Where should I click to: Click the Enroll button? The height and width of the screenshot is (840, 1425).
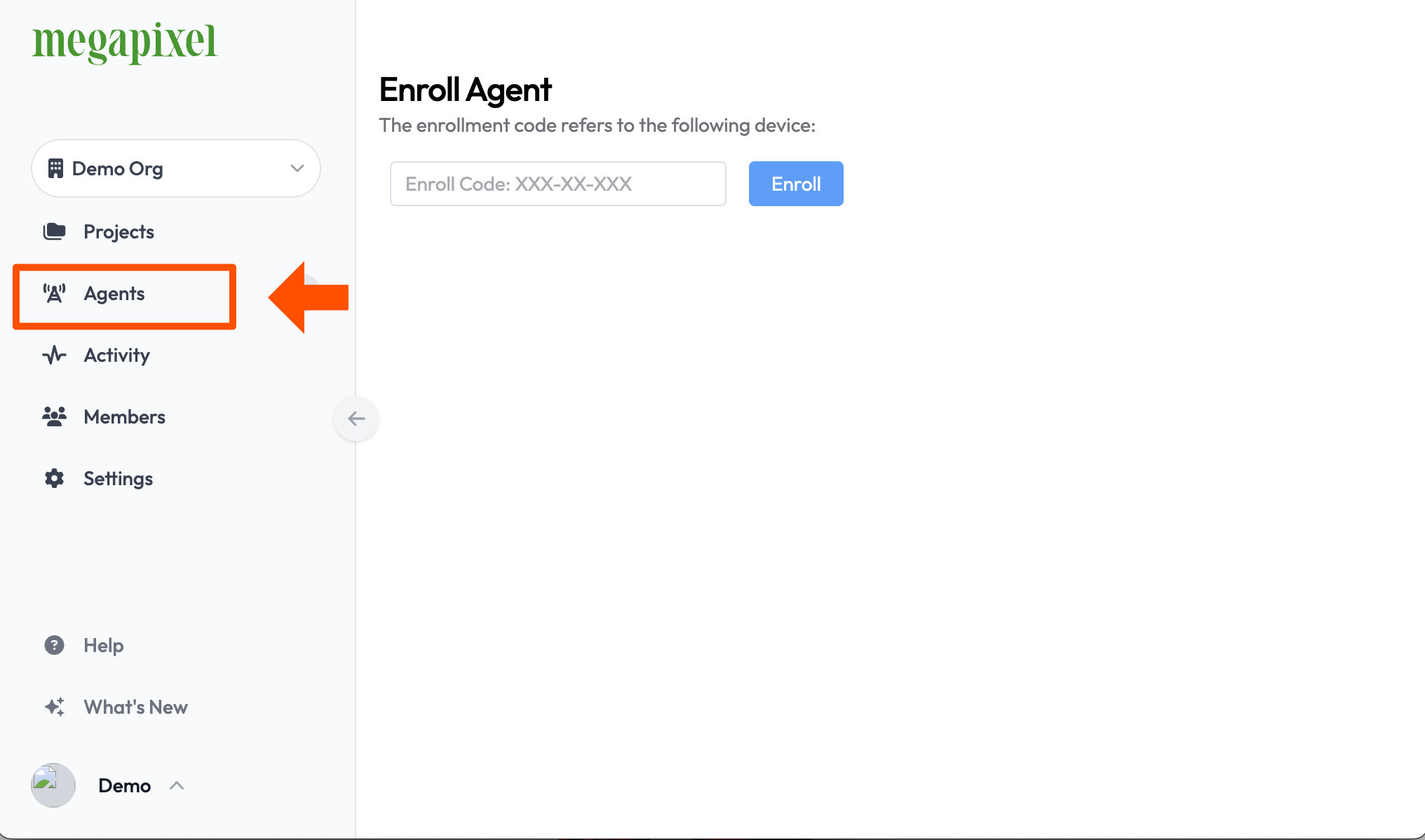(x=795, y=183)
